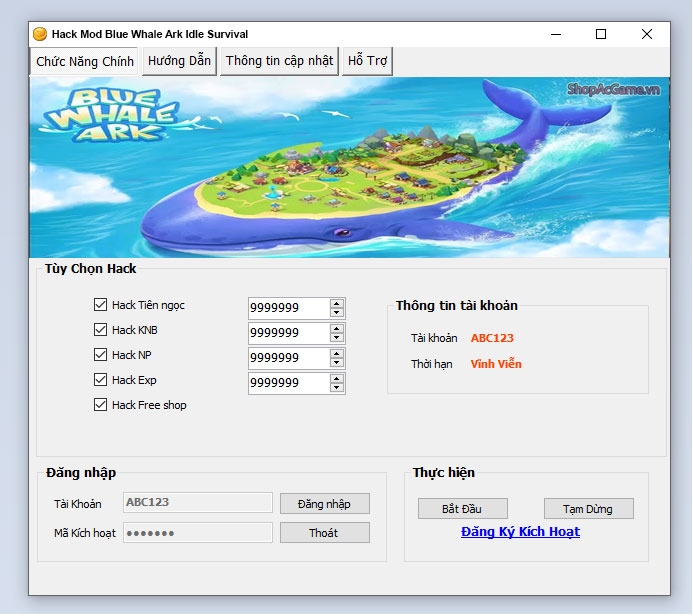This screenshot has height=616, width=693.
Task: Maximize the Hack Mod window
Action: click(x=601, y=34)
